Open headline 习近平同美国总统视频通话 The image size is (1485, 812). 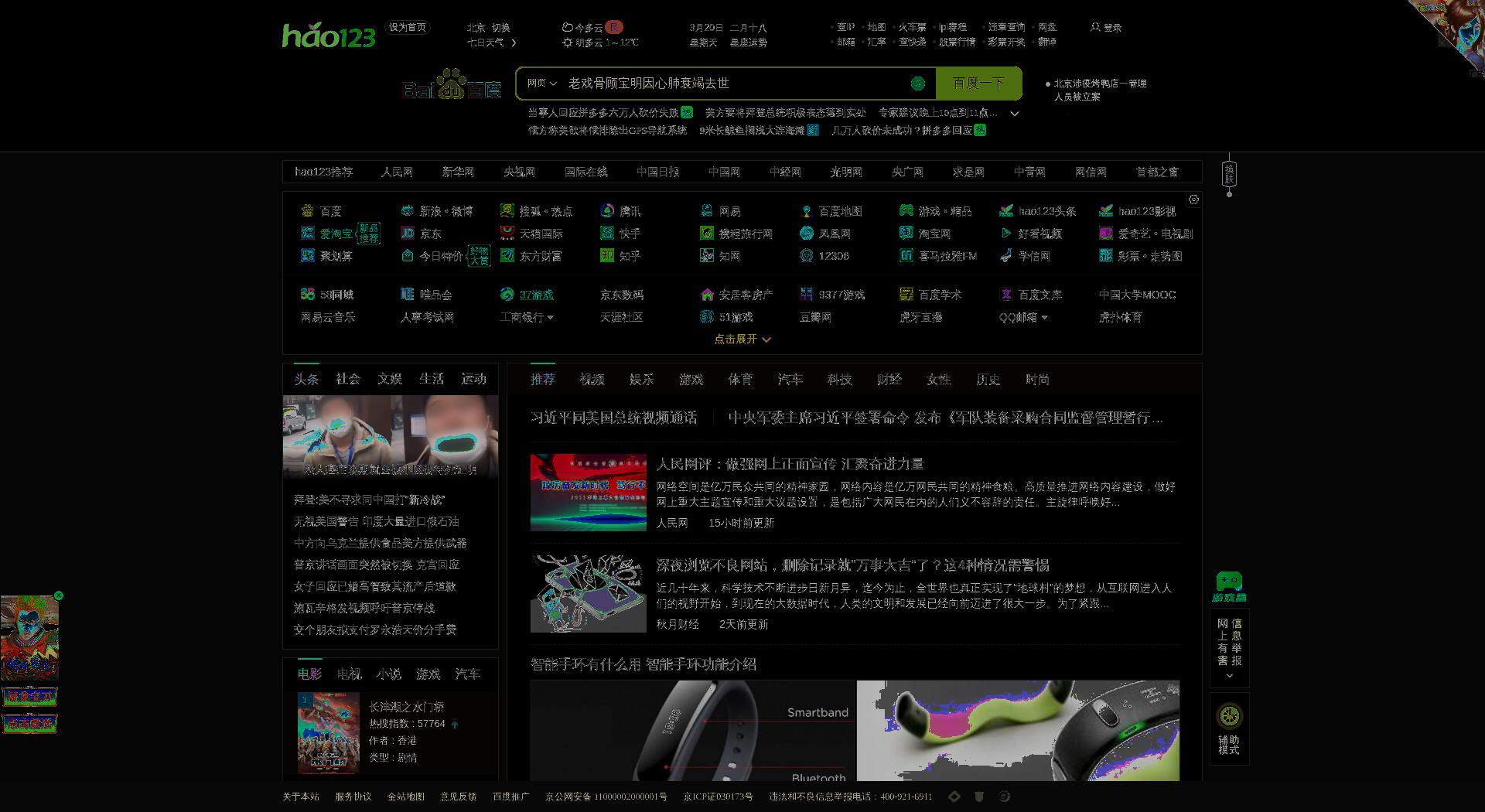coord(614,418)
